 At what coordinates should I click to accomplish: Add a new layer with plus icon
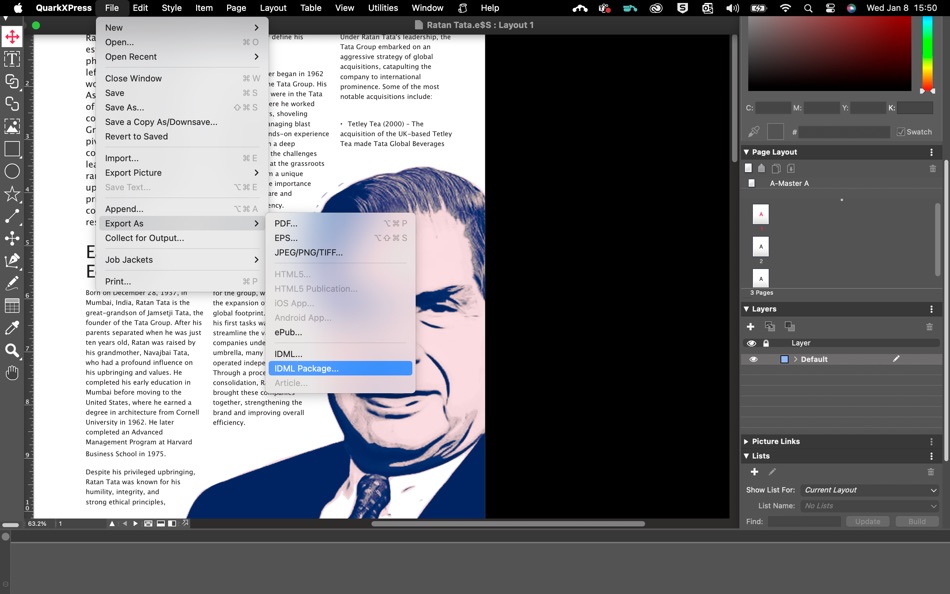point(751,327)
